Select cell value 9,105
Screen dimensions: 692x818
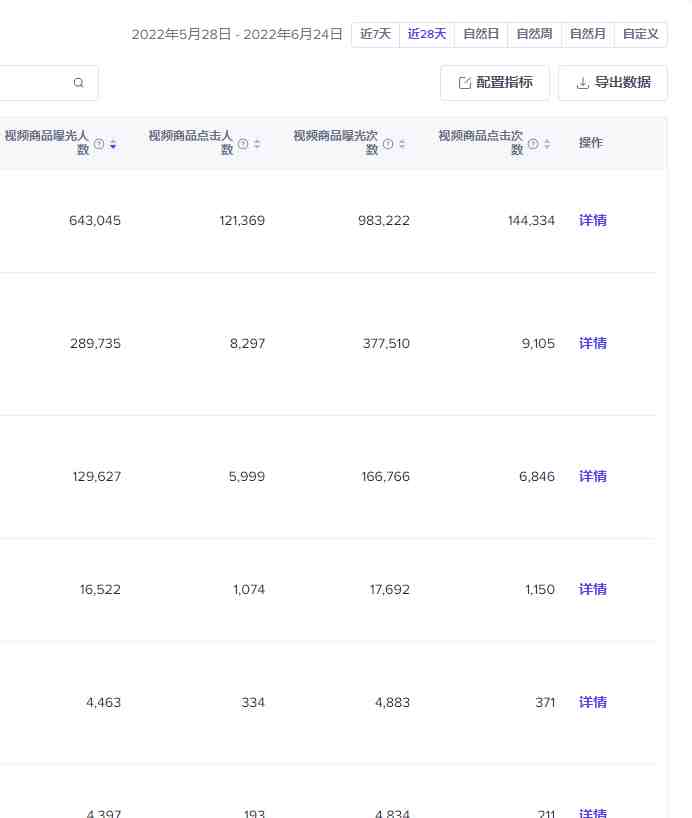pyautogui.click(x=538, y=344)
